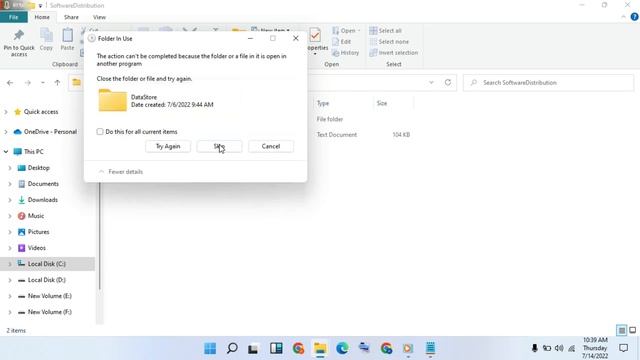Click the Text Document type cell
Viewport: 640px width, 360px height.
click(x=337, y=135)
